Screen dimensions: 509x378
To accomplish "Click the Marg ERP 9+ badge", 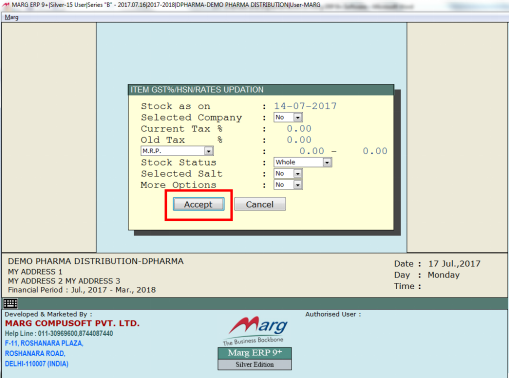I will coord(255,353).
